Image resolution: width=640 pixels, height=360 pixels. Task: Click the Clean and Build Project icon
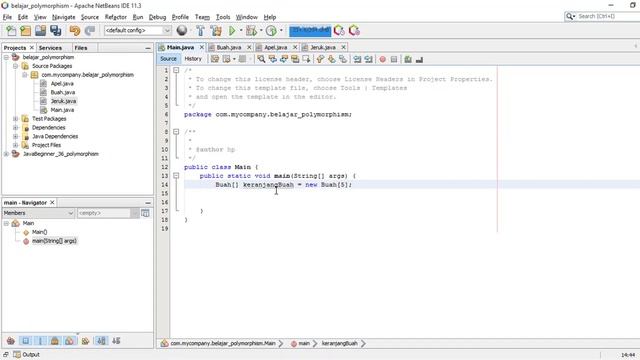coord(216,31)
